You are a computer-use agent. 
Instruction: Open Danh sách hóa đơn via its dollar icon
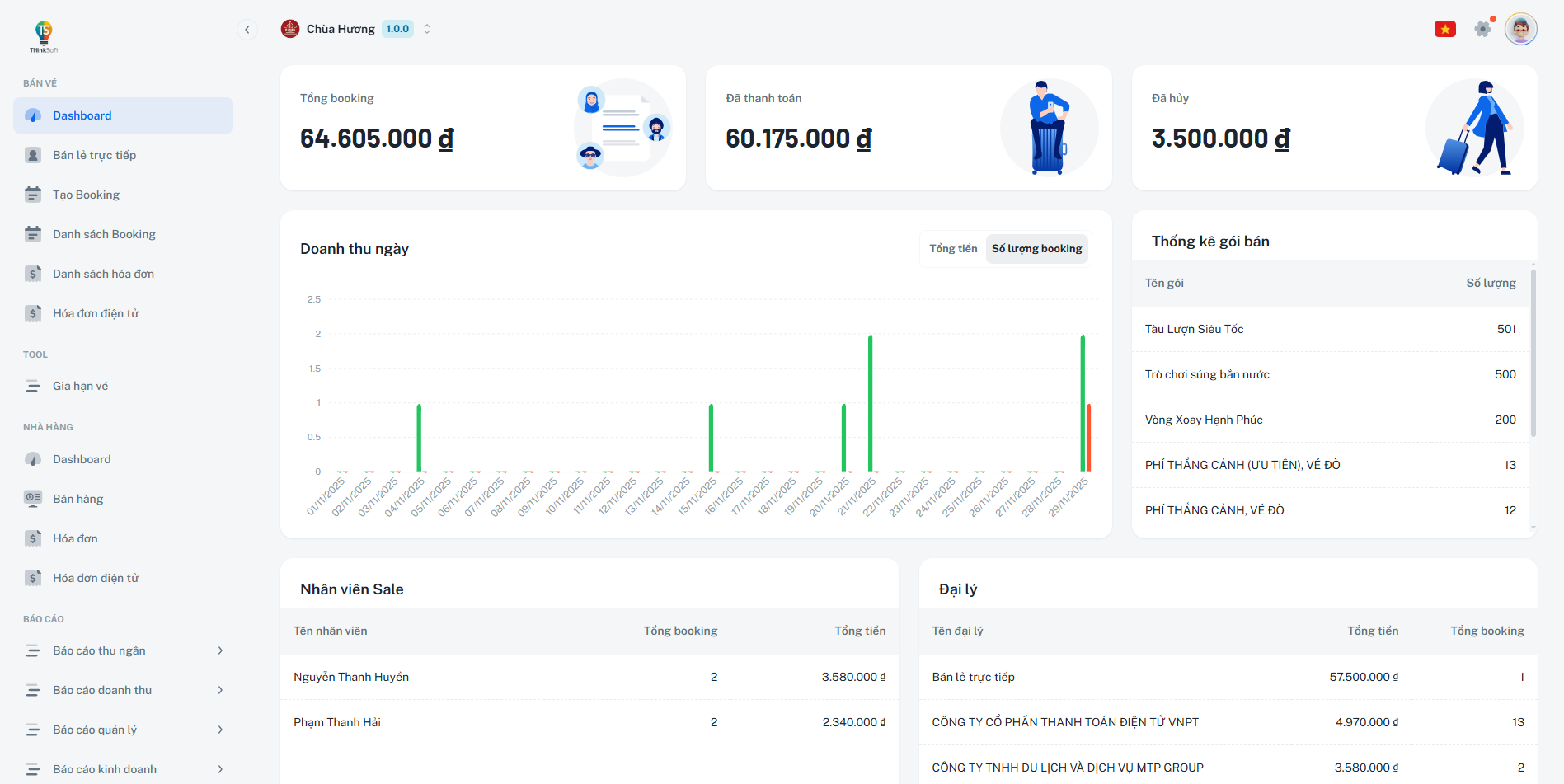[33, 273]
